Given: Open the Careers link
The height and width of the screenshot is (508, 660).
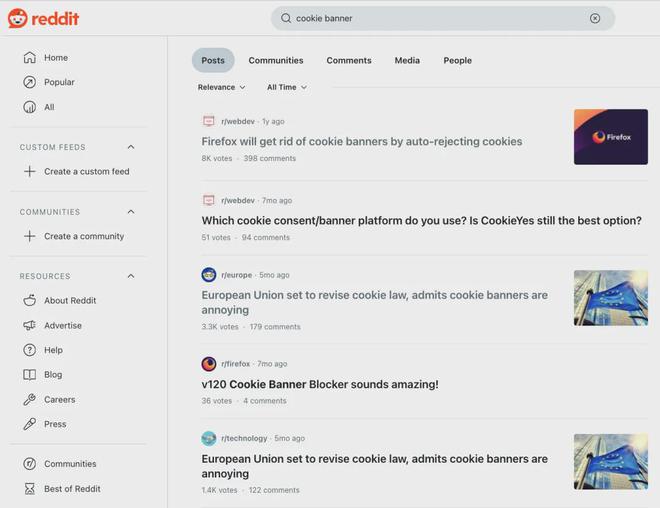Looking at the screenshot, I should point(60,399).
